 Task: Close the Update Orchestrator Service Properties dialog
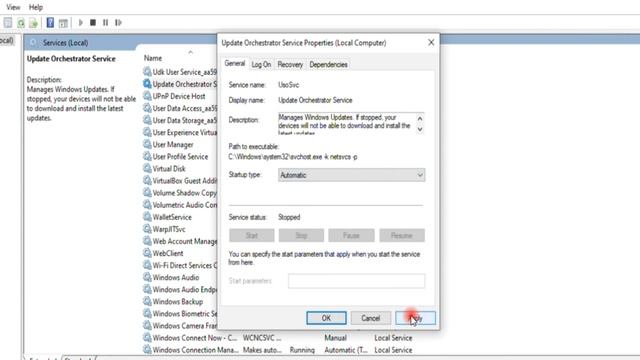click(x=431, y=42)
